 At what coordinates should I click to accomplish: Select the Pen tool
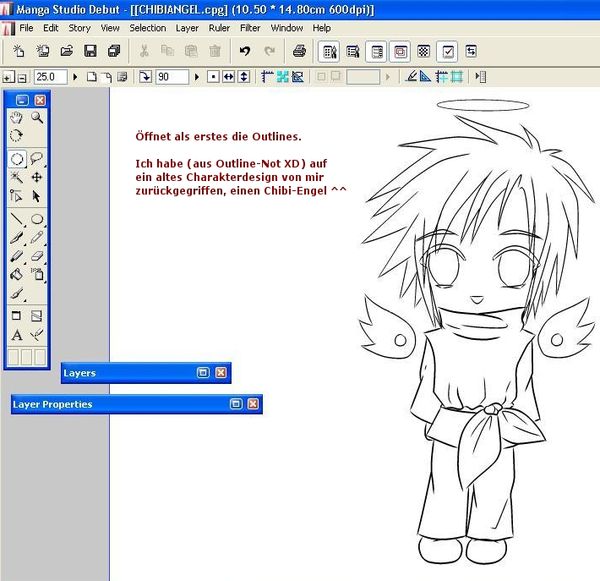coord(16,238)
